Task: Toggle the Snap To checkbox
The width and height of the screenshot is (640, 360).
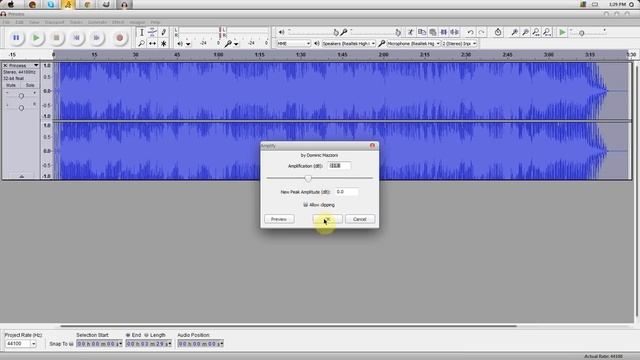Action: click(x=71, y=344)
